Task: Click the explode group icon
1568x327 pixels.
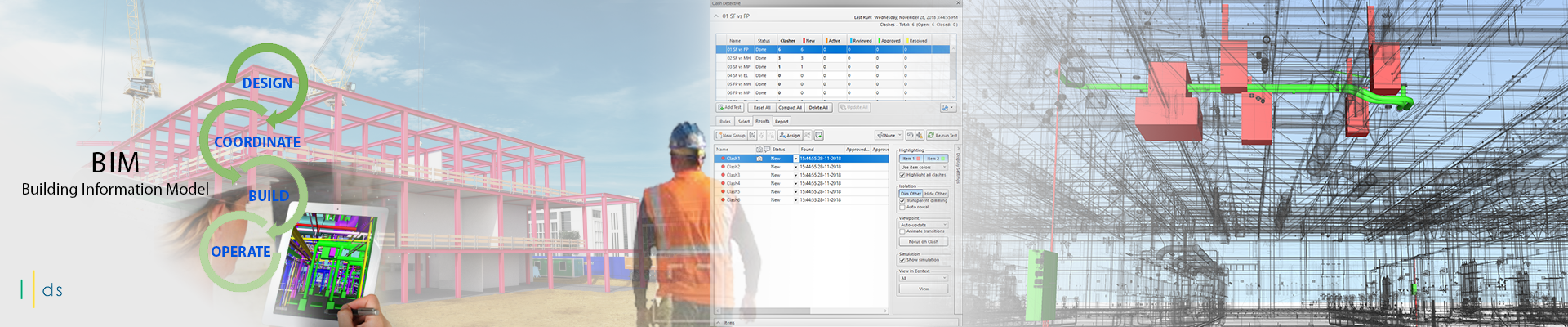Action: point(771,135)
